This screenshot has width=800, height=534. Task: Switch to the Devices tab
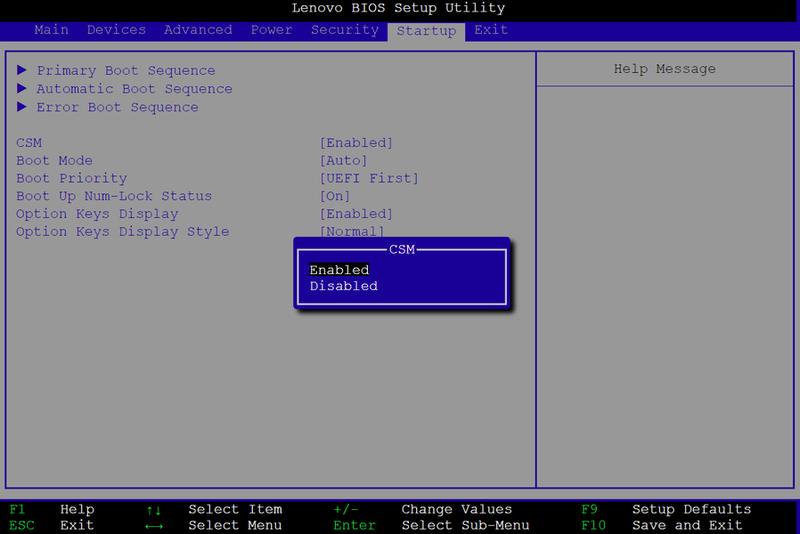[x=116, y=30]
